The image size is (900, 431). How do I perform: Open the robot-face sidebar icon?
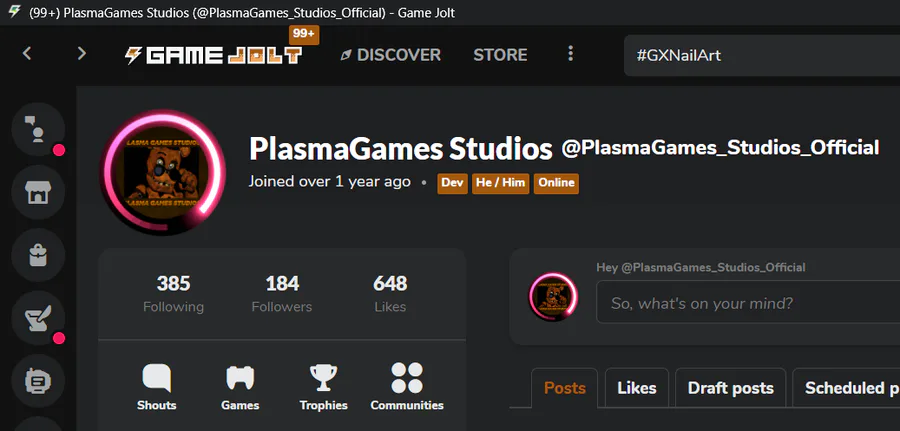pyautogui.click(x=38, y=381)
